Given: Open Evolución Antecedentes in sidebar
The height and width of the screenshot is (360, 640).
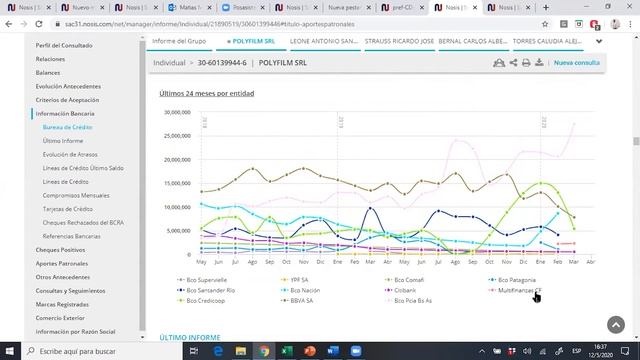Looking at the screenshot, I should [68, 86].
